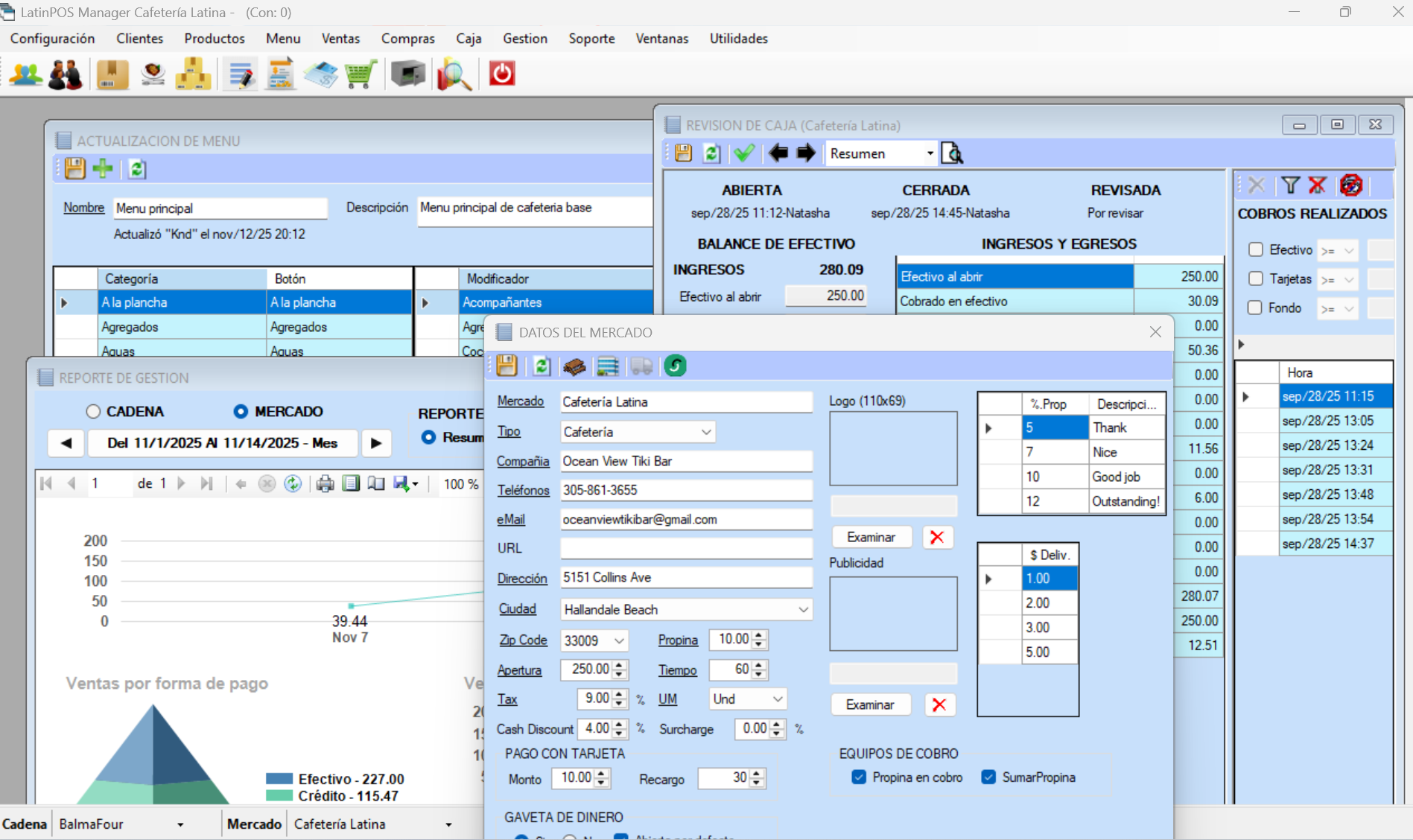Open the Utilidades menu
Image resolution: width=1413 pixels, height=840 pixels.
point(738,38)
